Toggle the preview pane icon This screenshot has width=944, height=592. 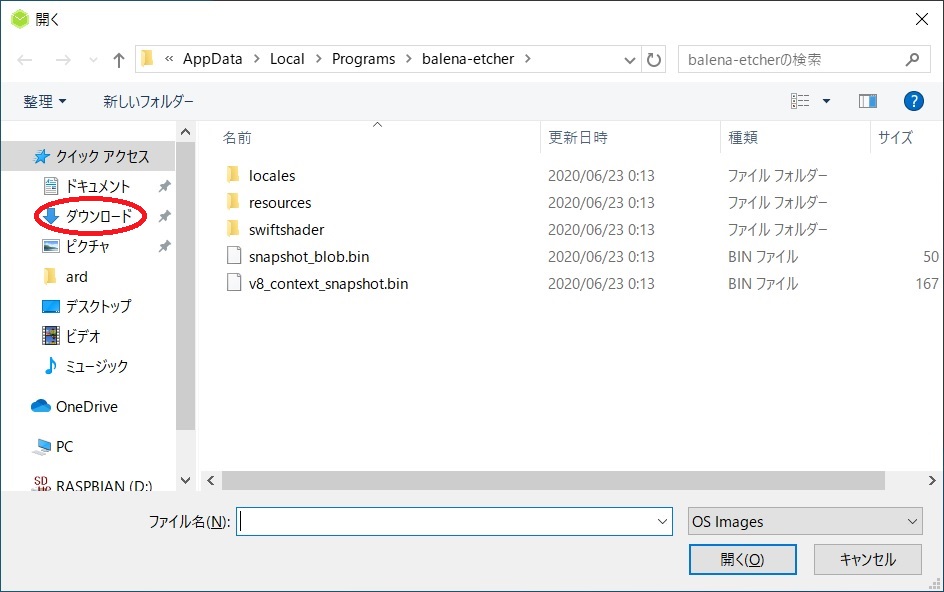[867, 101]
